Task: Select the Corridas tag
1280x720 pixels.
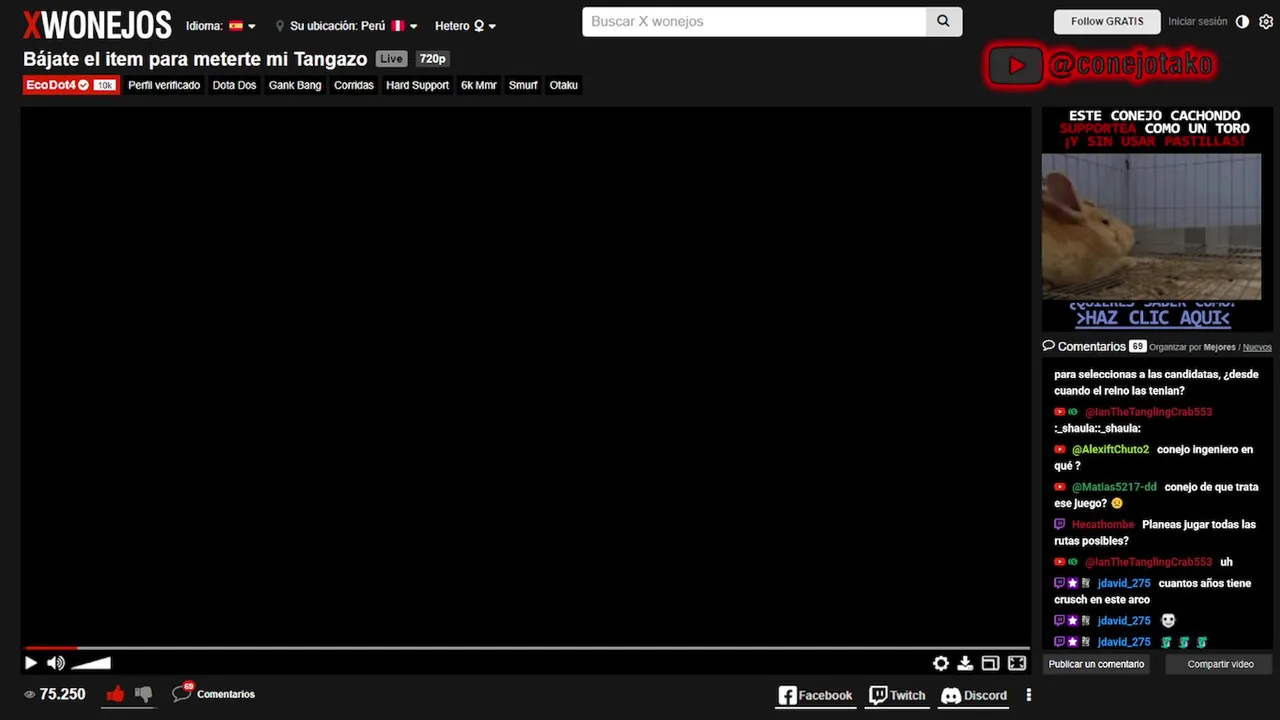Action: coord(354,85)
